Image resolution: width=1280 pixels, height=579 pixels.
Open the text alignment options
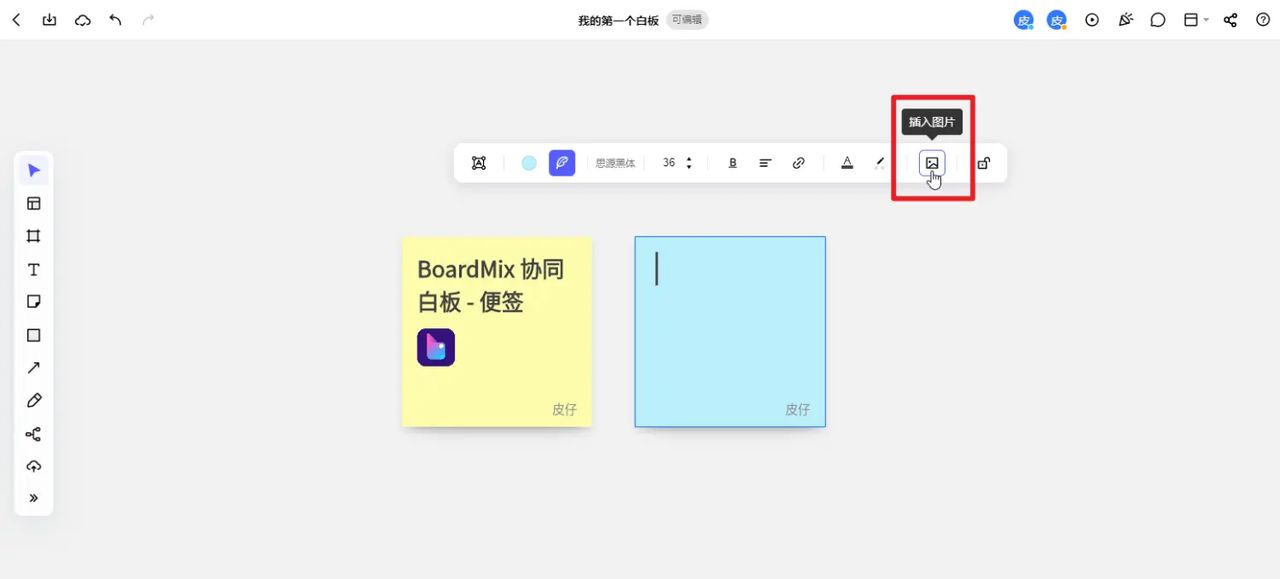click(x=765, y=163)
